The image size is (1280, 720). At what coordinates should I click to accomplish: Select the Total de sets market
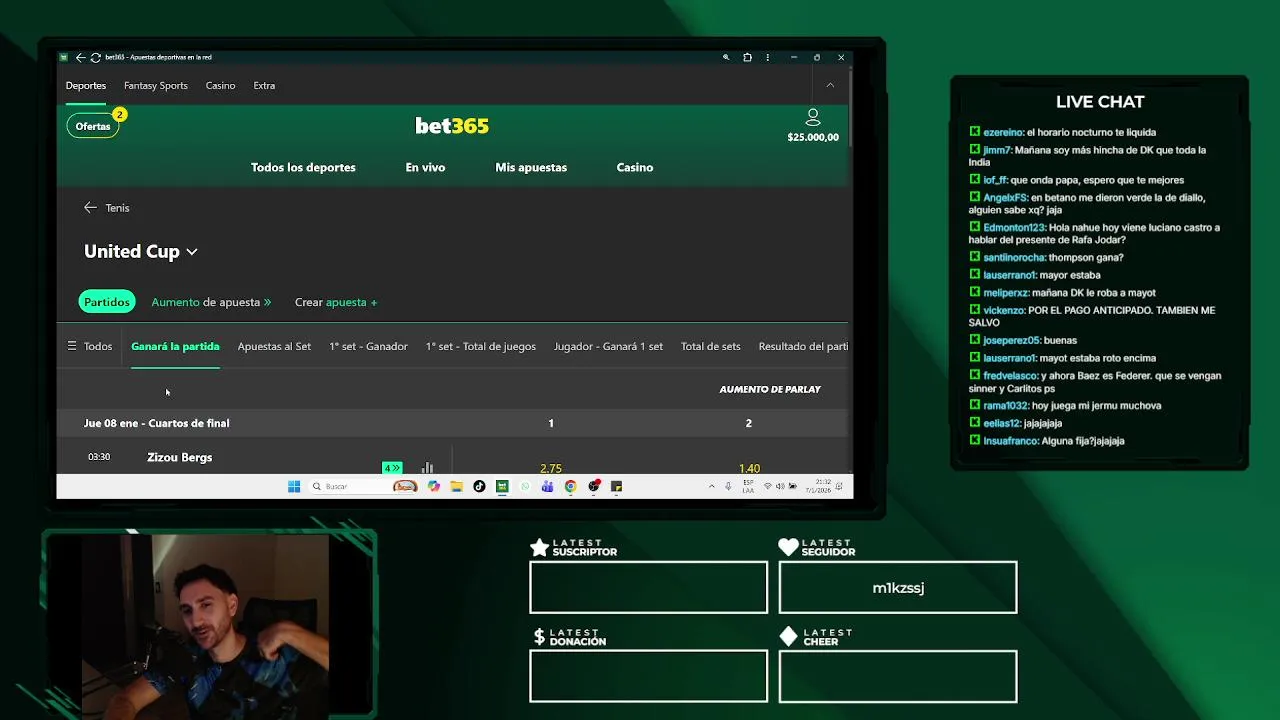coord(711,346)
